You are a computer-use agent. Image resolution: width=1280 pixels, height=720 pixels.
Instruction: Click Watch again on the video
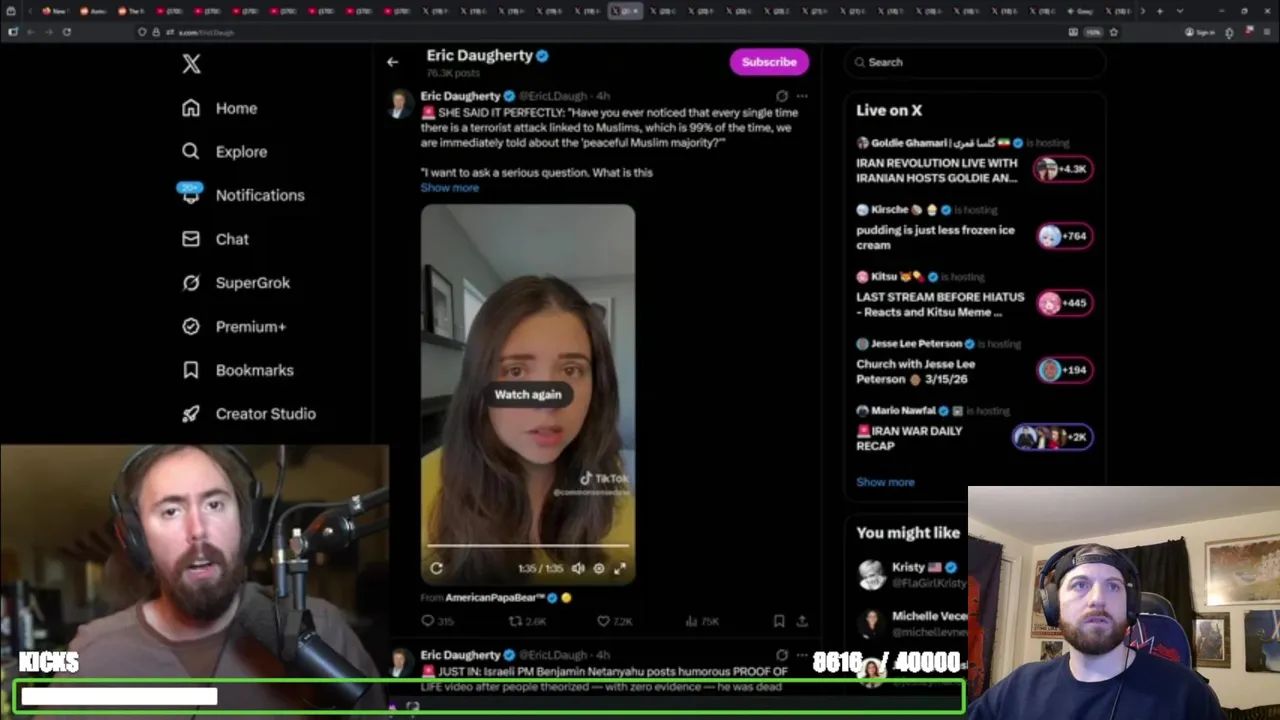(x=528, y=394)
